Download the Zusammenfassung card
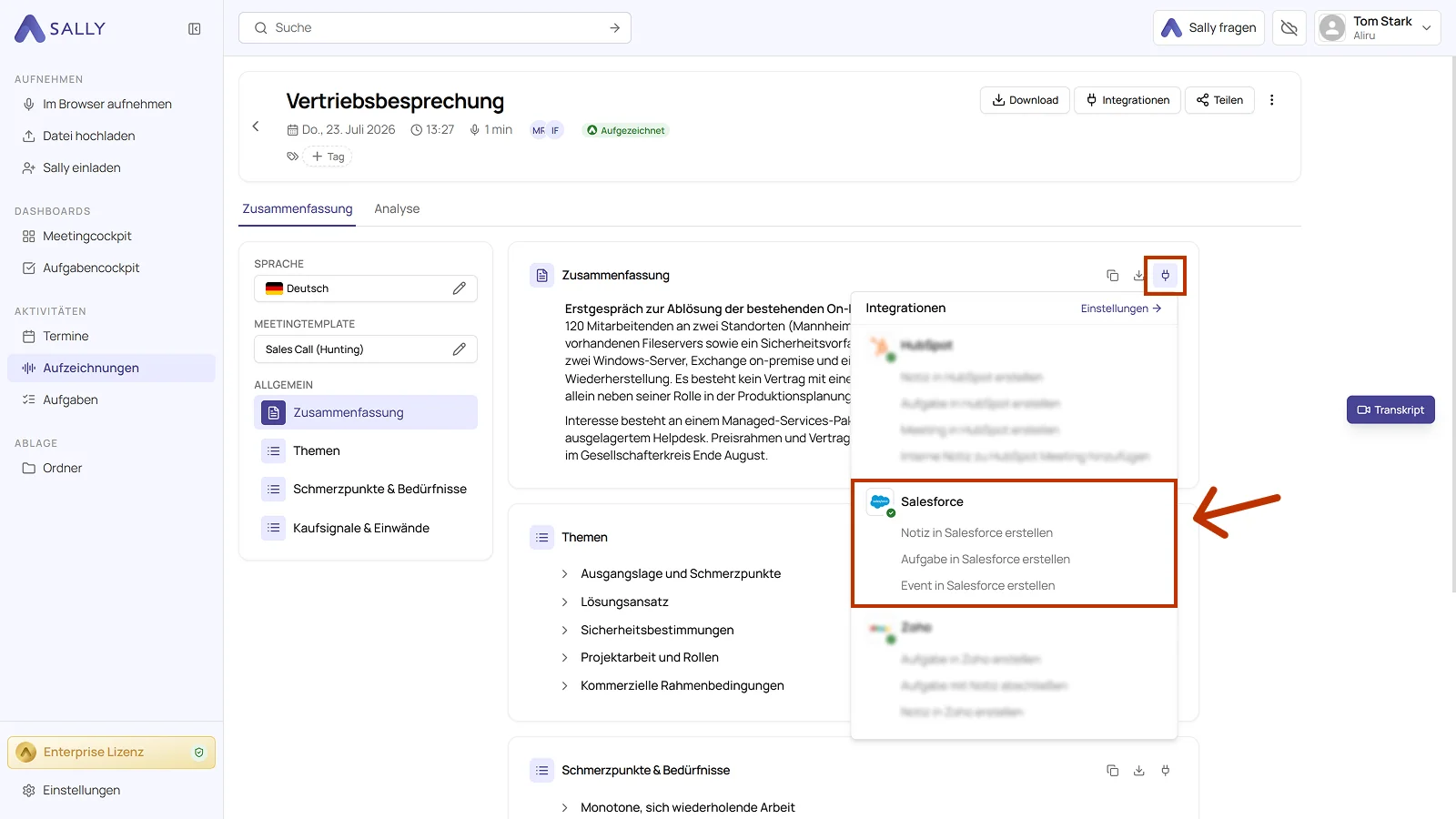Screen dimensions: 1456x819 tap(1138, 276)
